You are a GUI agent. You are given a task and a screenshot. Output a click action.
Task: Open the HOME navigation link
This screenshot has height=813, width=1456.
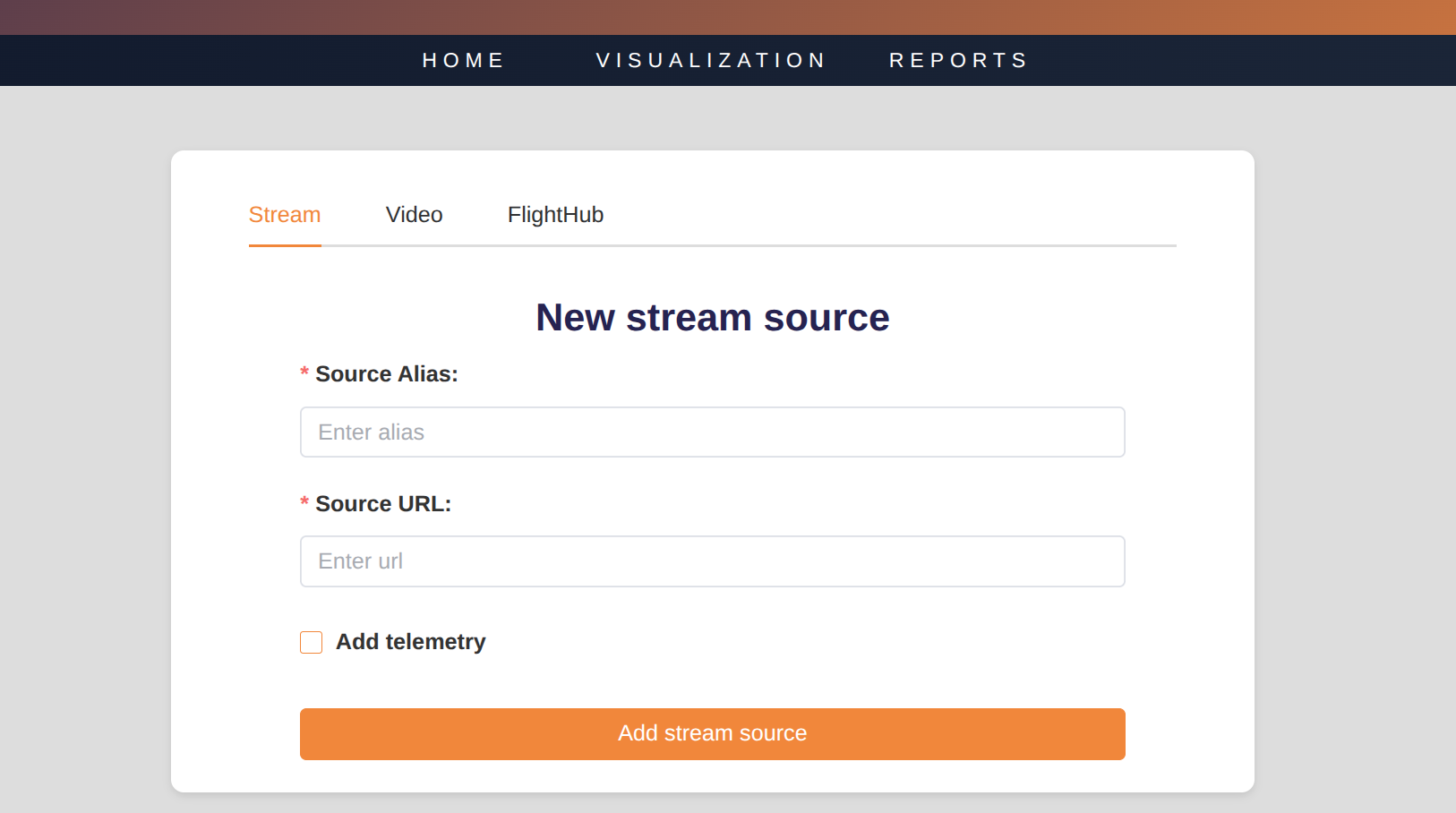pos(463,60)
